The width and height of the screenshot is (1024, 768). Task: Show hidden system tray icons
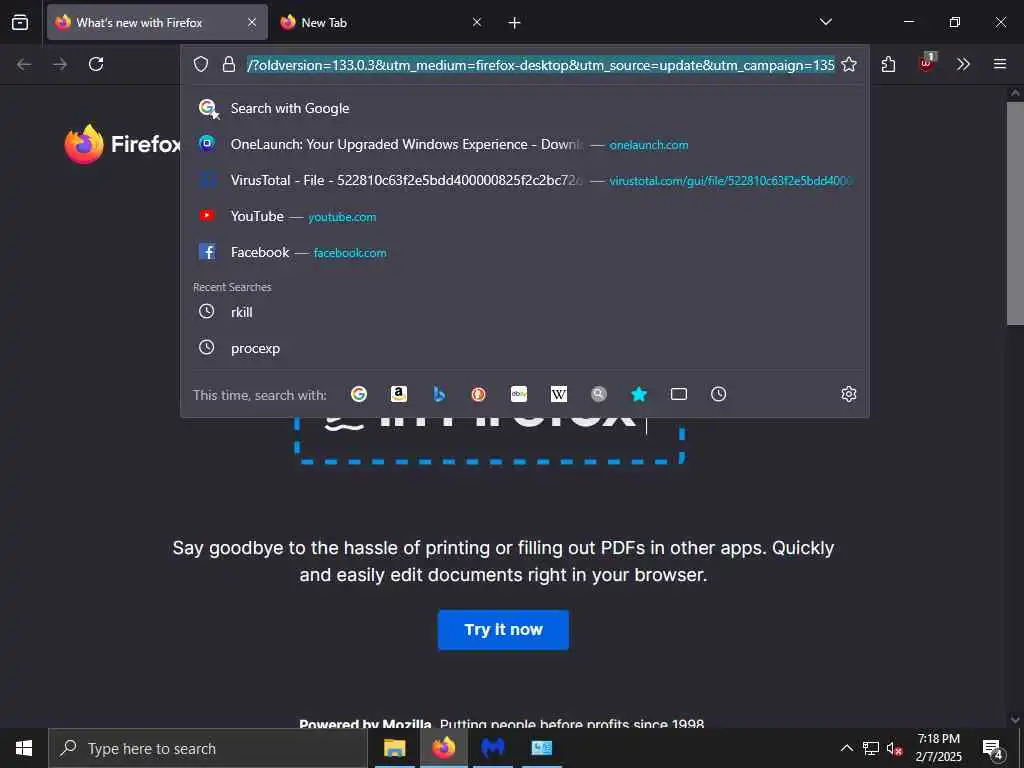(846, 748)
